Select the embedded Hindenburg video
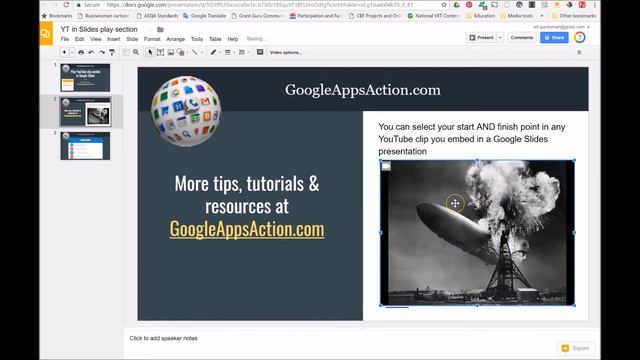Screen dimensions: 640x360 pyautogui.click(x=477, y=233)
